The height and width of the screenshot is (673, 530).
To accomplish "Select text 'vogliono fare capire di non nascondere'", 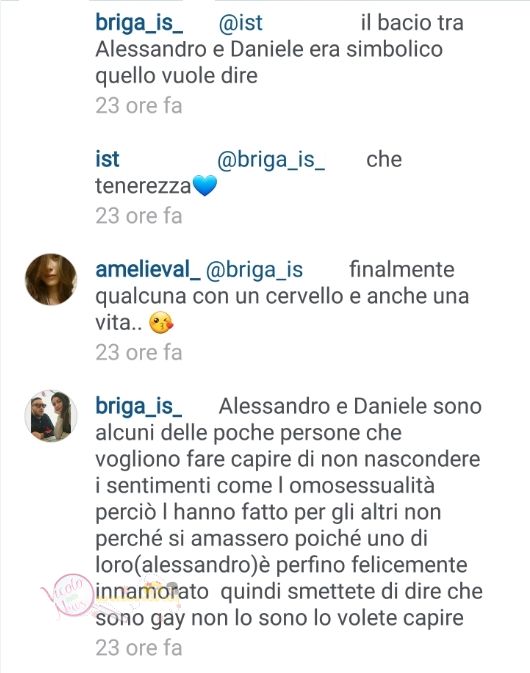I will point(288,459).
